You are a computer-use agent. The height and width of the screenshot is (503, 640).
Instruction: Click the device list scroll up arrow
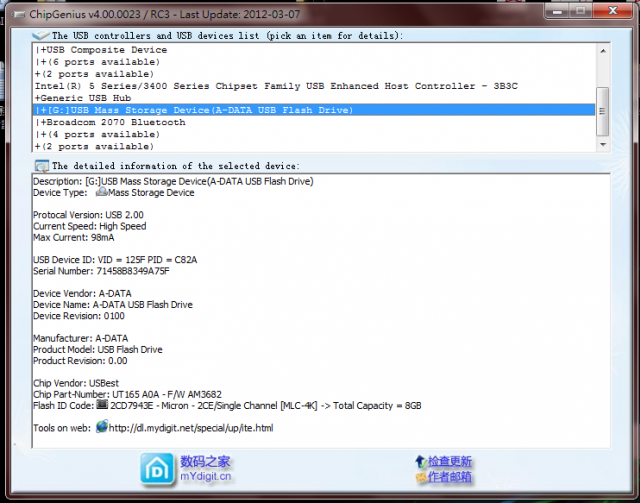point(603,51)
